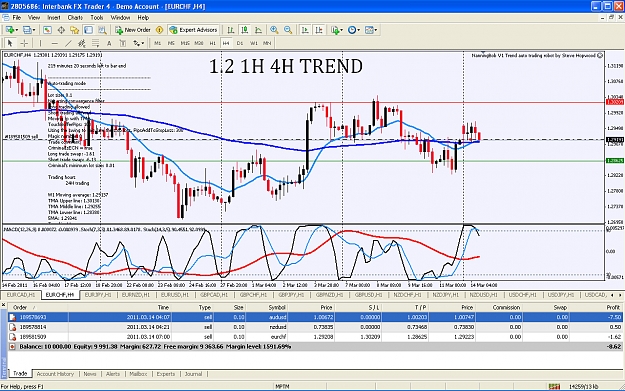Expand the Indicators dropdown arrow
This screenshot has width=625, height=391.
[342, 30]
